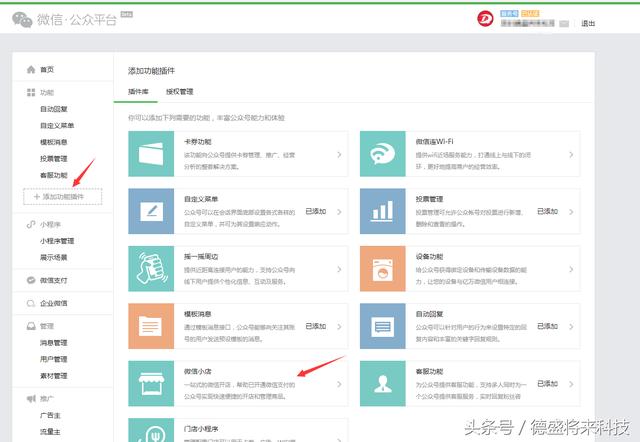Select the 投票管理 bar chart icon
Viewport: 640px width, 442px height.
click(384, 211)
